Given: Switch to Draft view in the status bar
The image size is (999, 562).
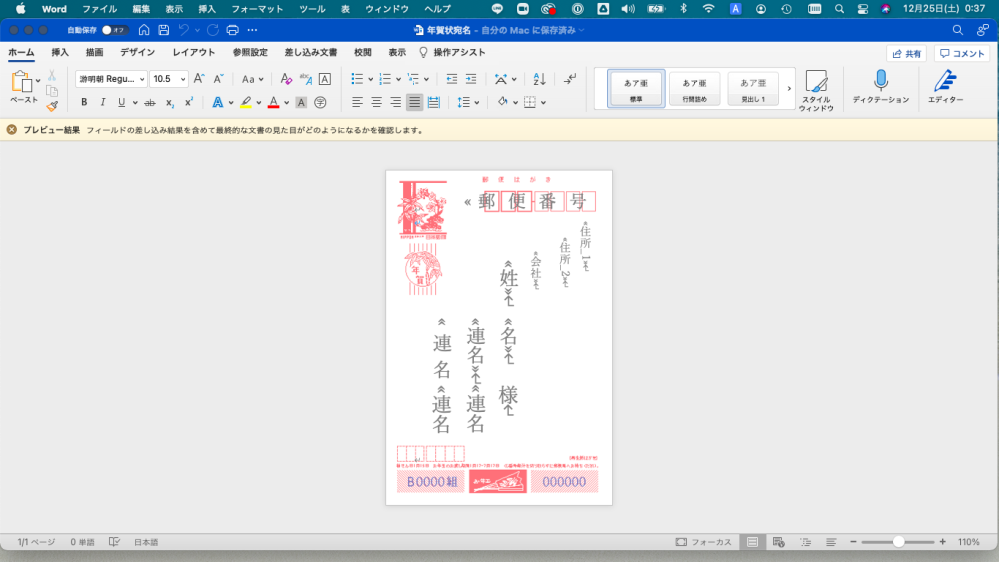Looking at the screenshot, I should pyautogui.click(x=831, y=542).
